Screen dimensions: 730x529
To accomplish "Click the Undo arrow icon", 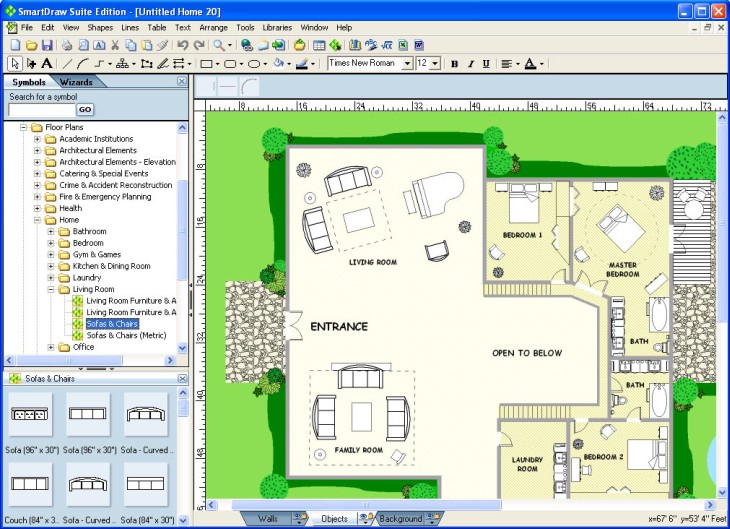I will click(182, 45).
